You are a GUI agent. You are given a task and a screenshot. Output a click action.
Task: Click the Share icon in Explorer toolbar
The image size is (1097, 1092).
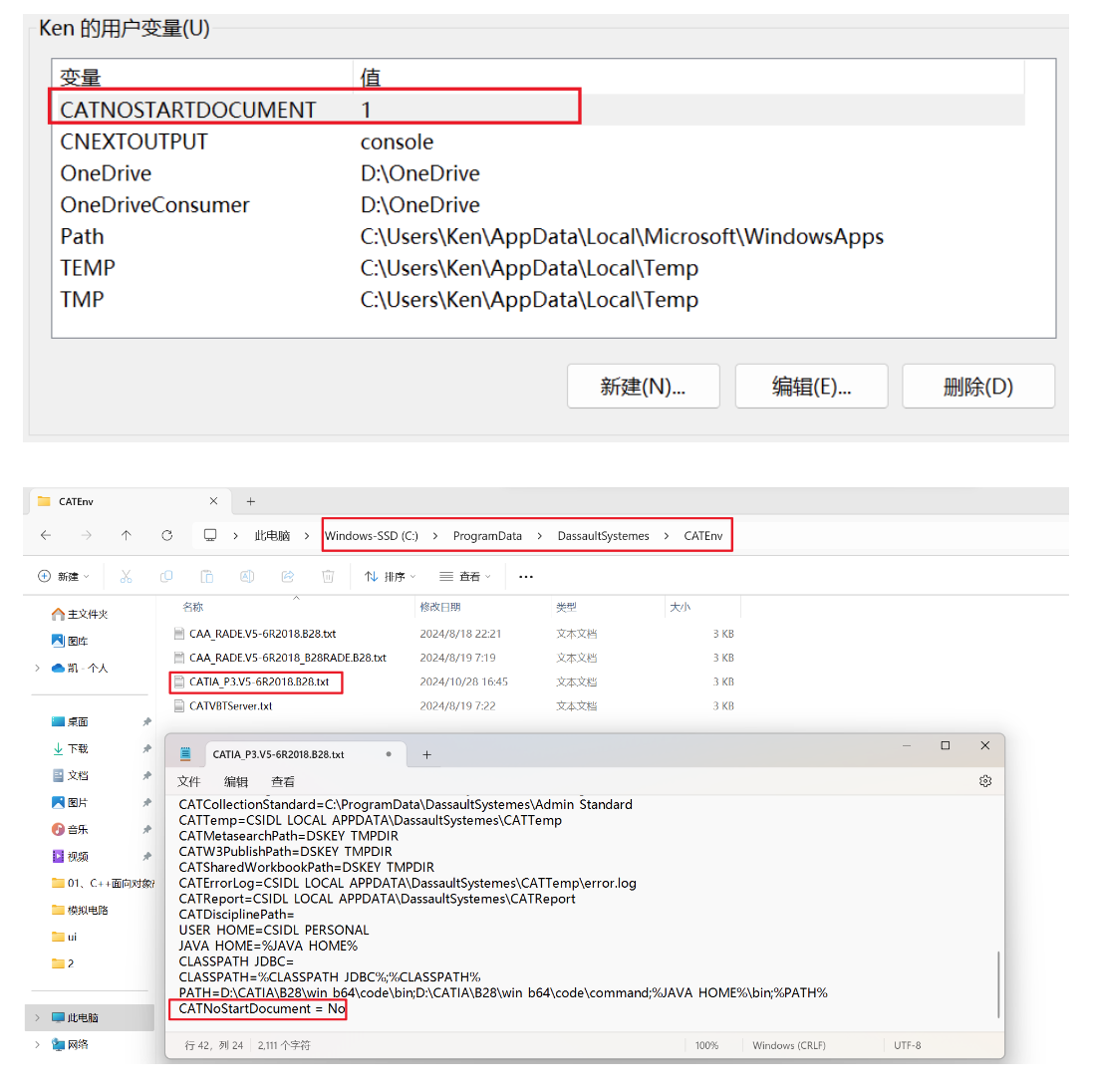pos(288,577)
